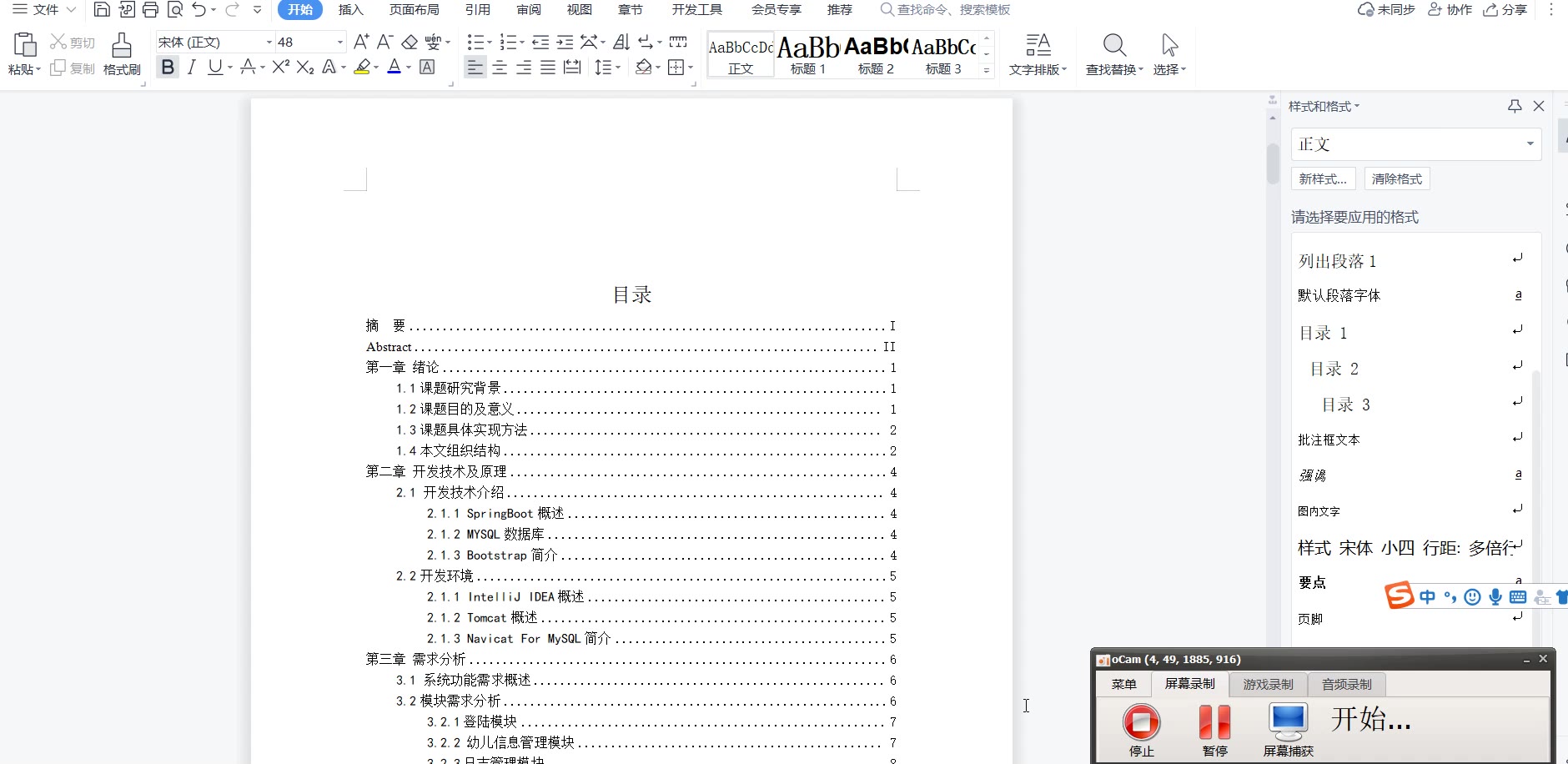Right-align the paragraph
This screenshot has height=764, width=1568.
(x=524, y=68)
